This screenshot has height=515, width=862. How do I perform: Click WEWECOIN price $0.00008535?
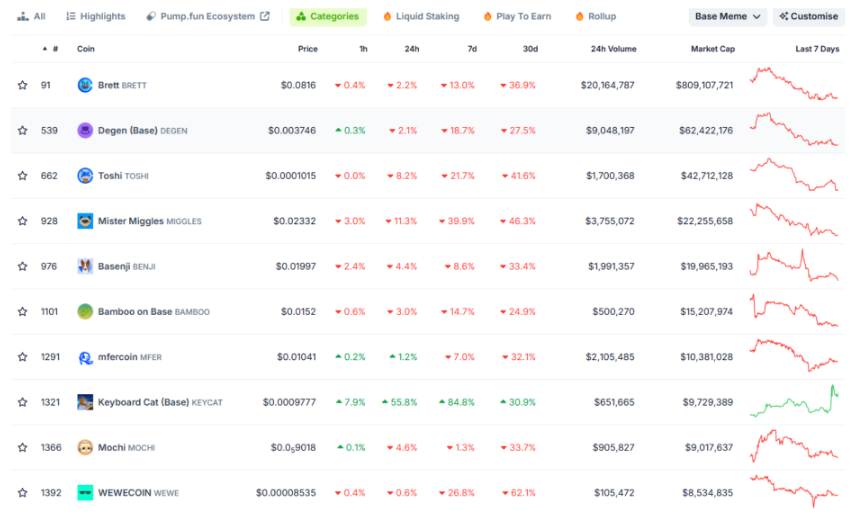pos(286,492)
